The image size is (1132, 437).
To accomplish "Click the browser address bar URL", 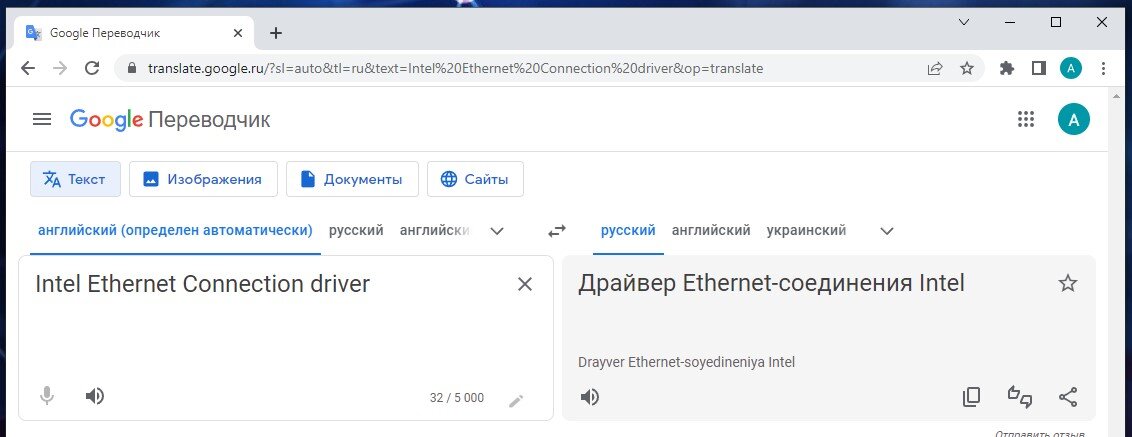I will [456, 69].
